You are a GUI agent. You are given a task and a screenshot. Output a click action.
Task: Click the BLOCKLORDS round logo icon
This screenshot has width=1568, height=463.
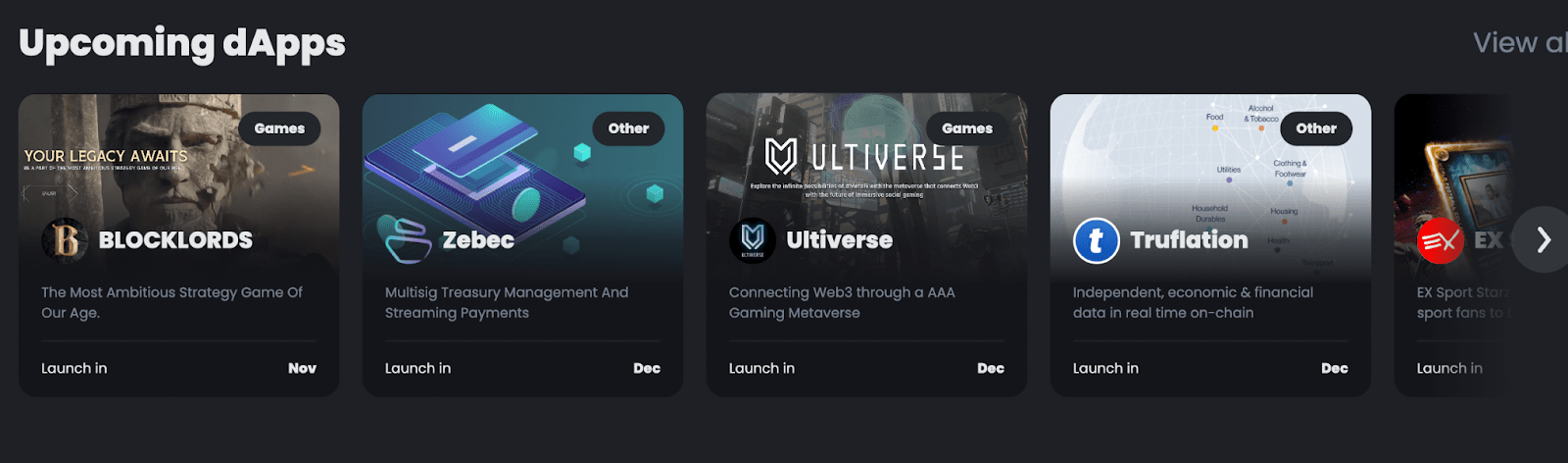(65, 240)
